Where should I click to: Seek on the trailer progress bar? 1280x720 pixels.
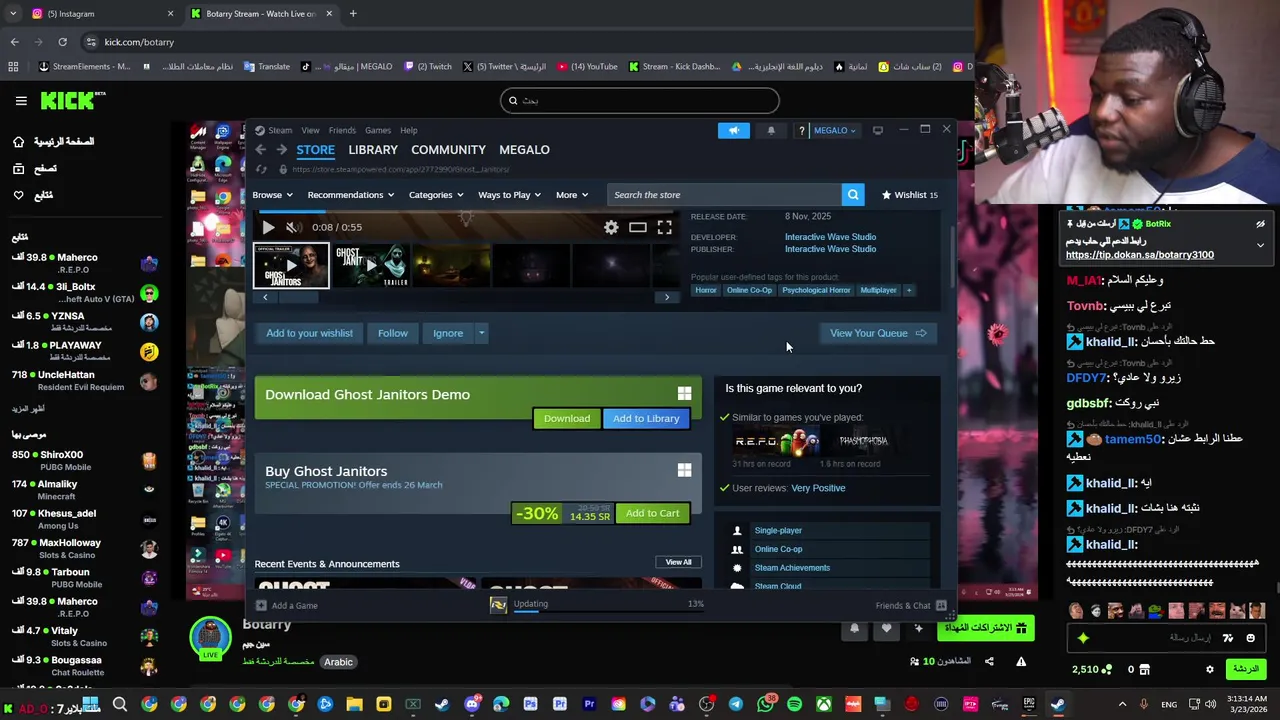467,212
